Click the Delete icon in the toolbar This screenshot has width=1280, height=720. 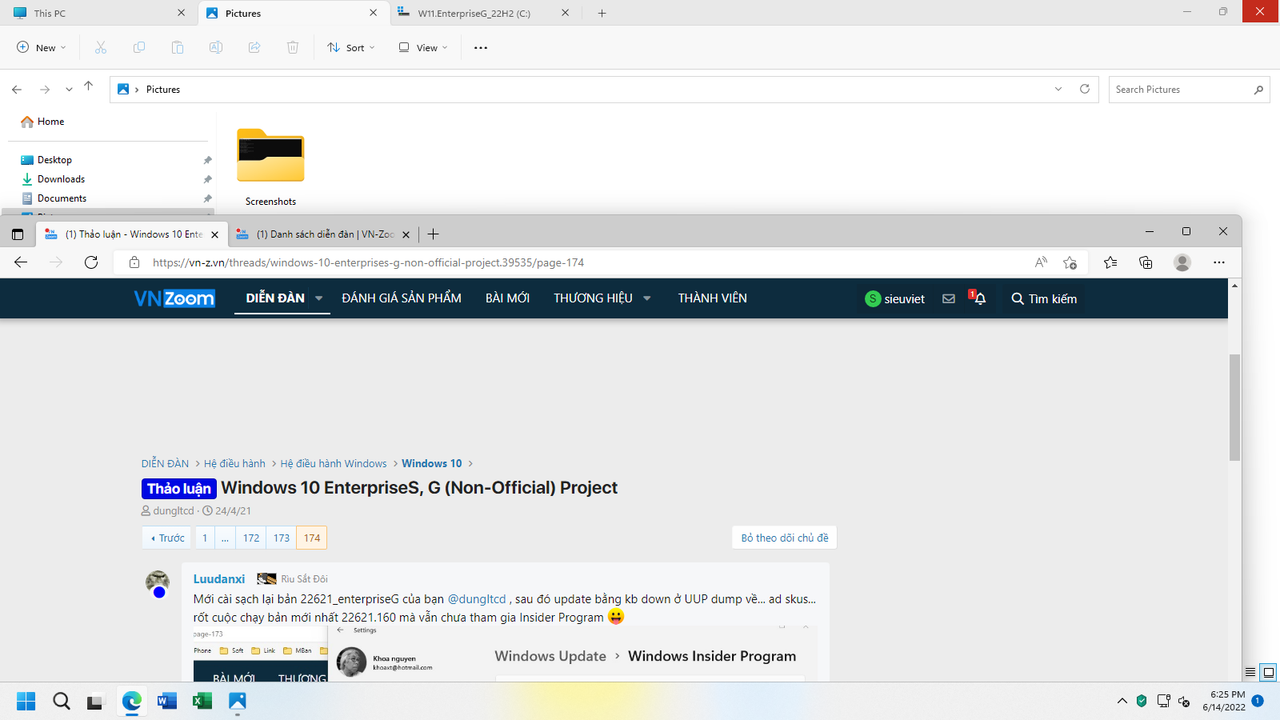pos(291,47)
